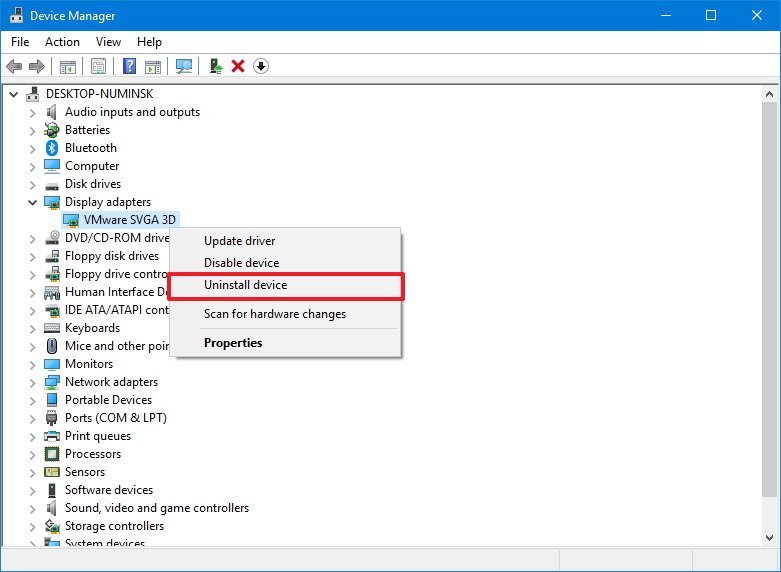Click the Storage controllers category icon
The width and height of the screenshot is (781, 572).
click(x=52, y=526)
